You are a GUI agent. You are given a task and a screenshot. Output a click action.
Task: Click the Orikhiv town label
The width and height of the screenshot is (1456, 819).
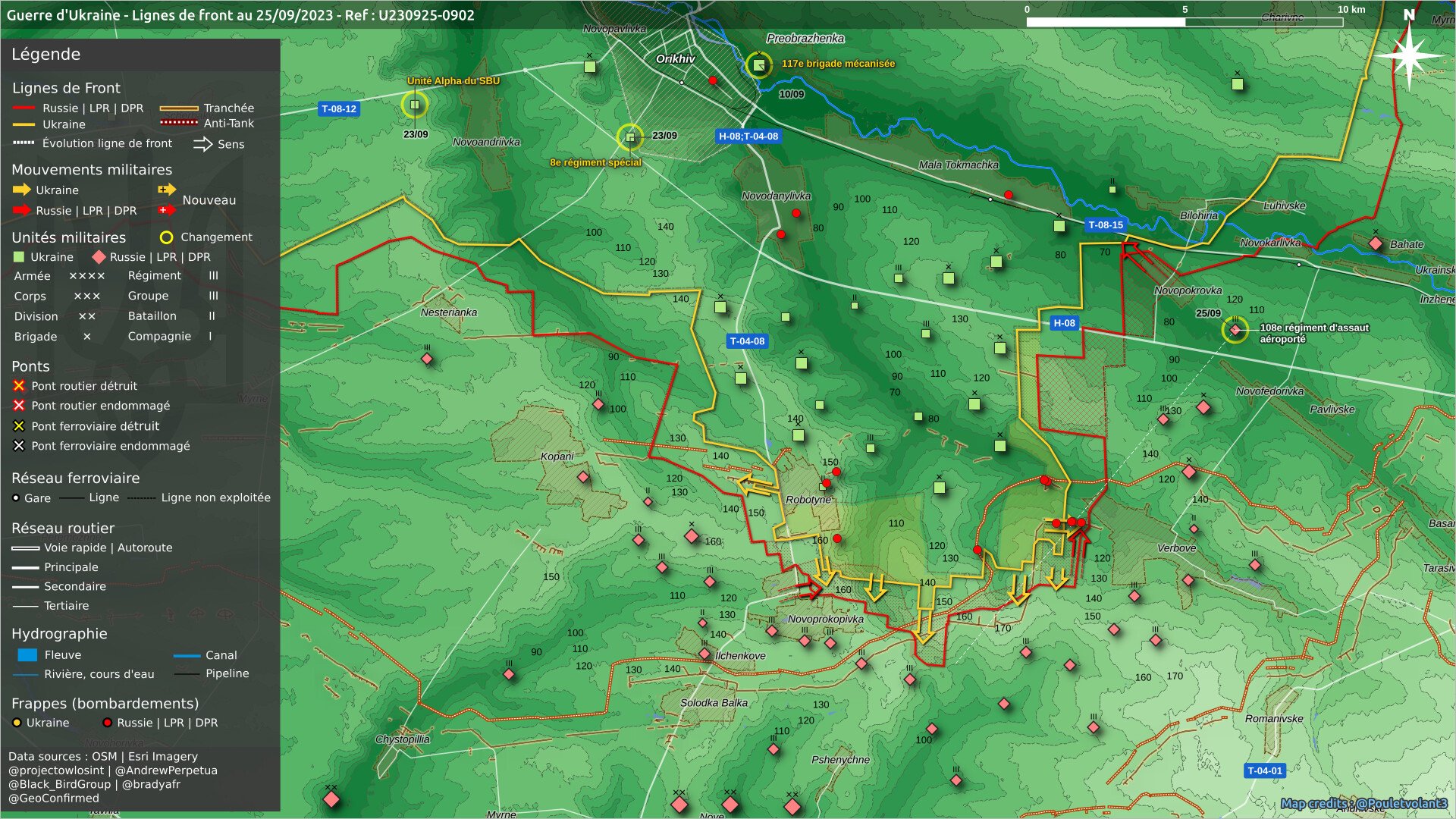tap(675, 58)
